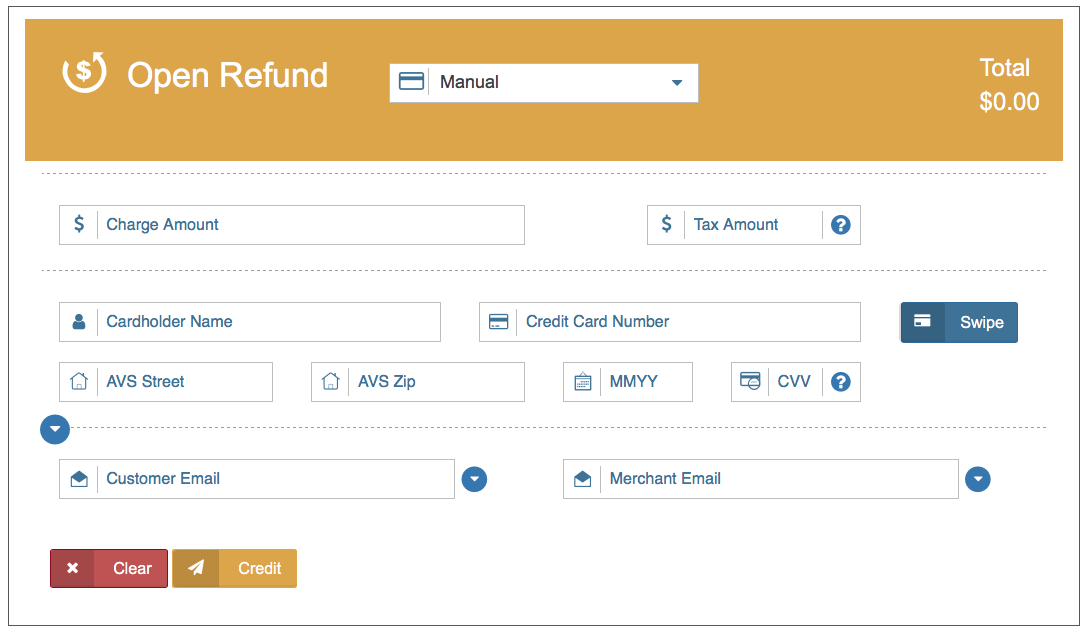Click the card-back icon beside CVV
The image size is (1088, 632).
coord(752,381)
